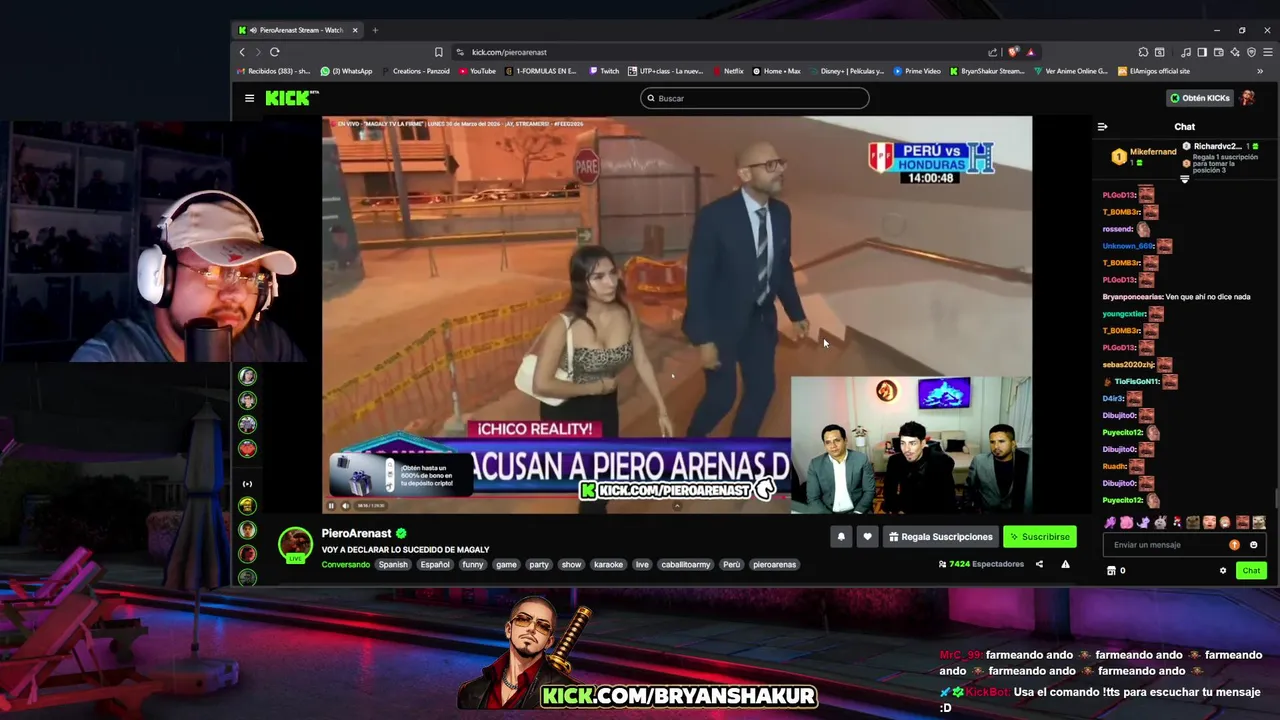Open the WhatsApp bookmark

tap(346, 71)
